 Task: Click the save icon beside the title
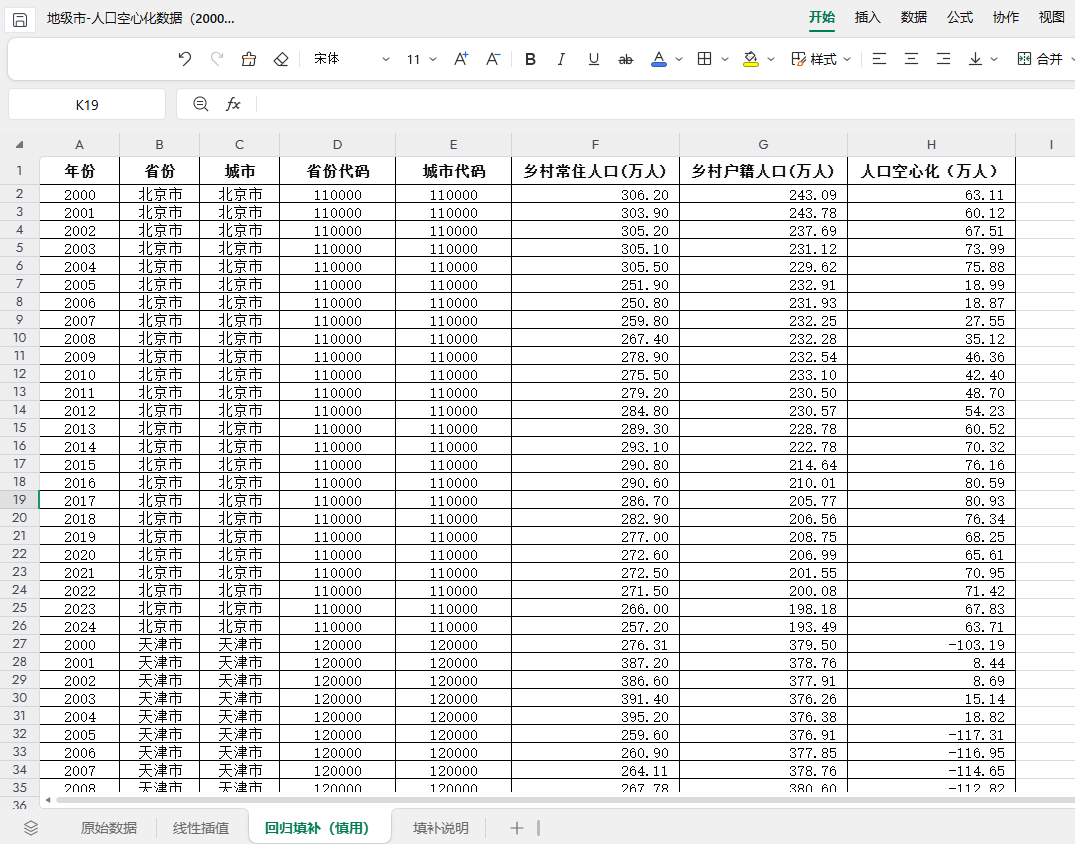20,20
